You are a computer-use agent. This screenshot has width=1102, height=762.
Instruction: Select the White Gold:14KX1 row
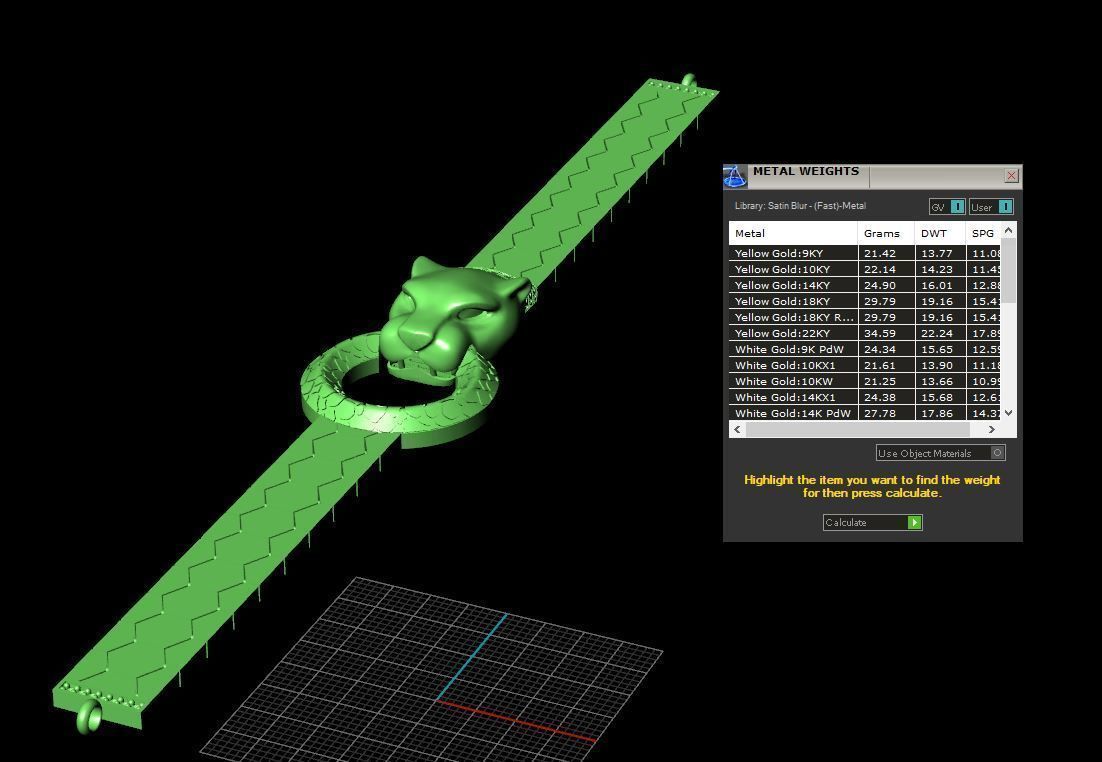pos(864,397)
